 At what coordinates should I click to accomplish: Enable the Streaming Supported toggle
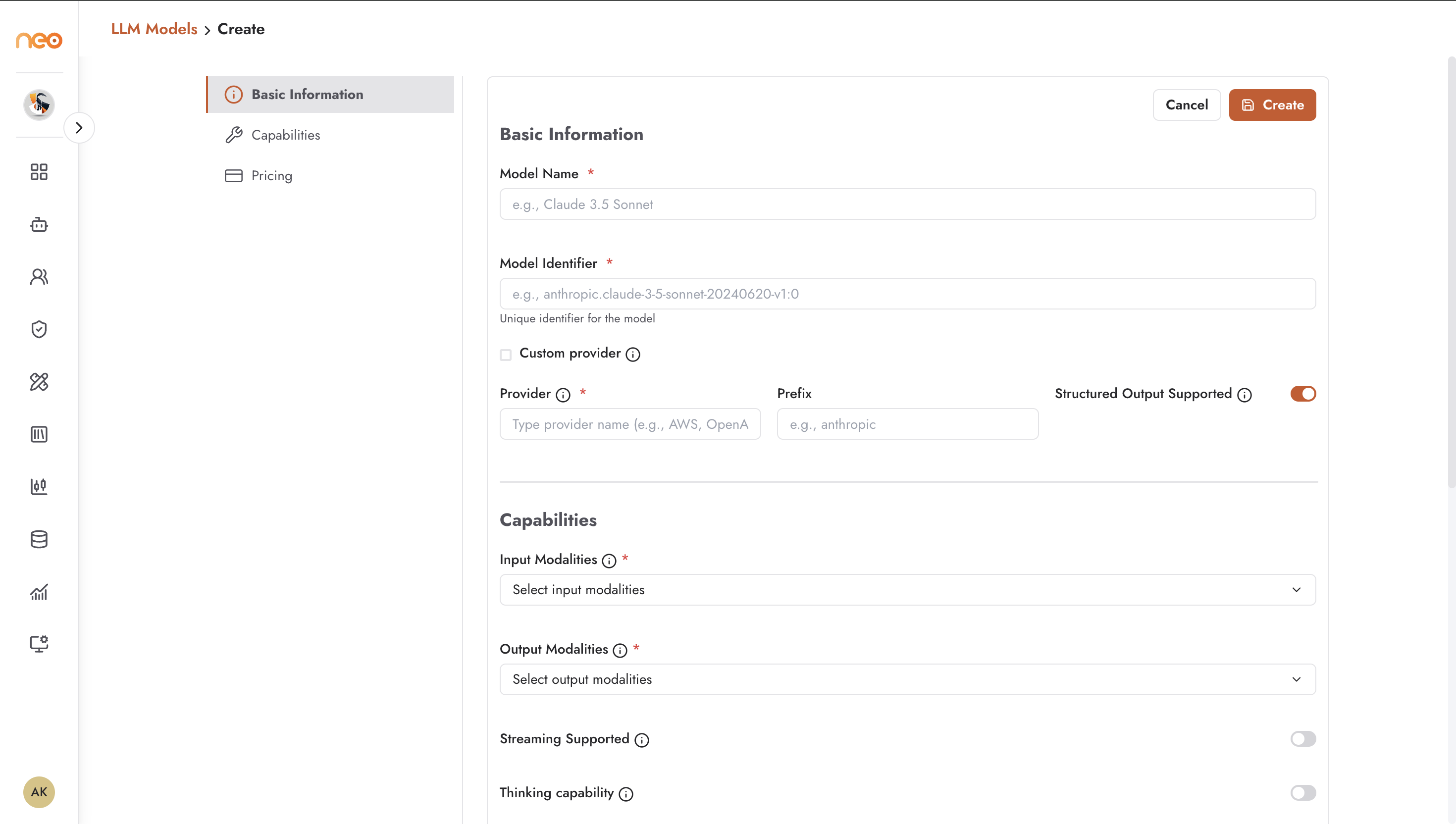[x=1302, y=738]
